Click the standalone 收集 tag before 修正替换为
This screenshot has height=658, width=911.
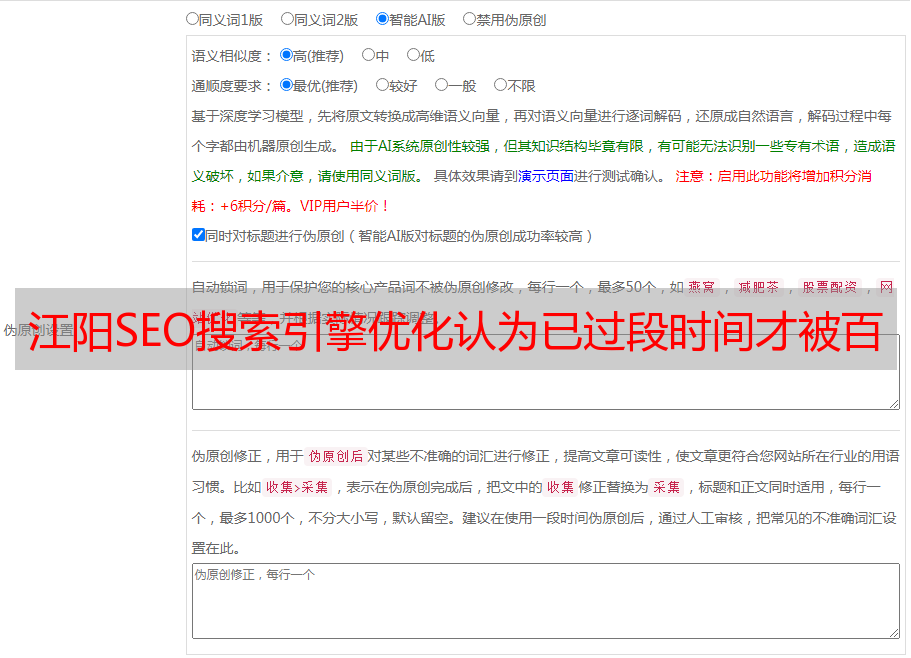tap(560, 487)
